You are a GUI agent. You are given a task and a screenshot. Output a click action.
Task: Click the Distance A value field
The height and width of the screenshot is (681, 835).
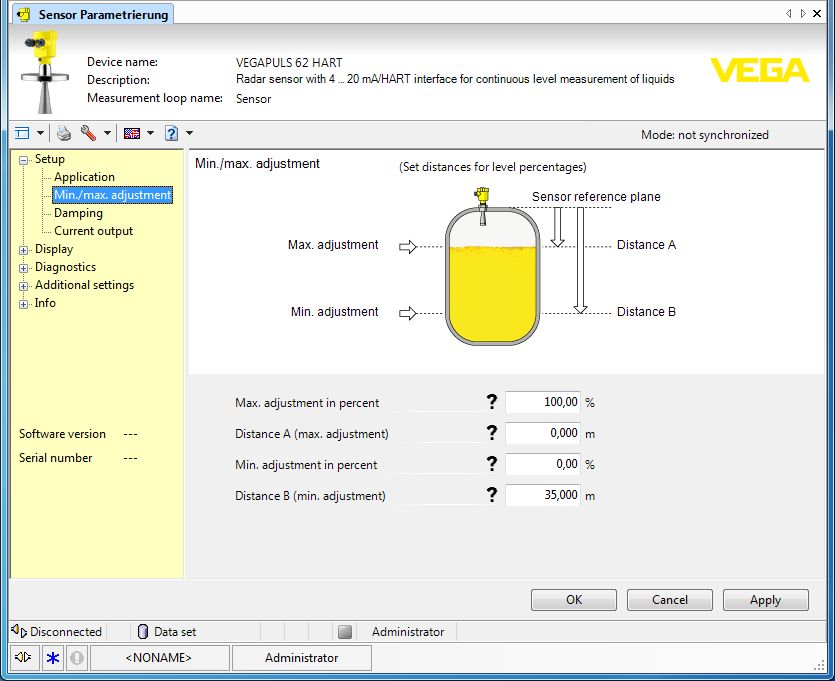pyautogui.click(x=543, y=433)
